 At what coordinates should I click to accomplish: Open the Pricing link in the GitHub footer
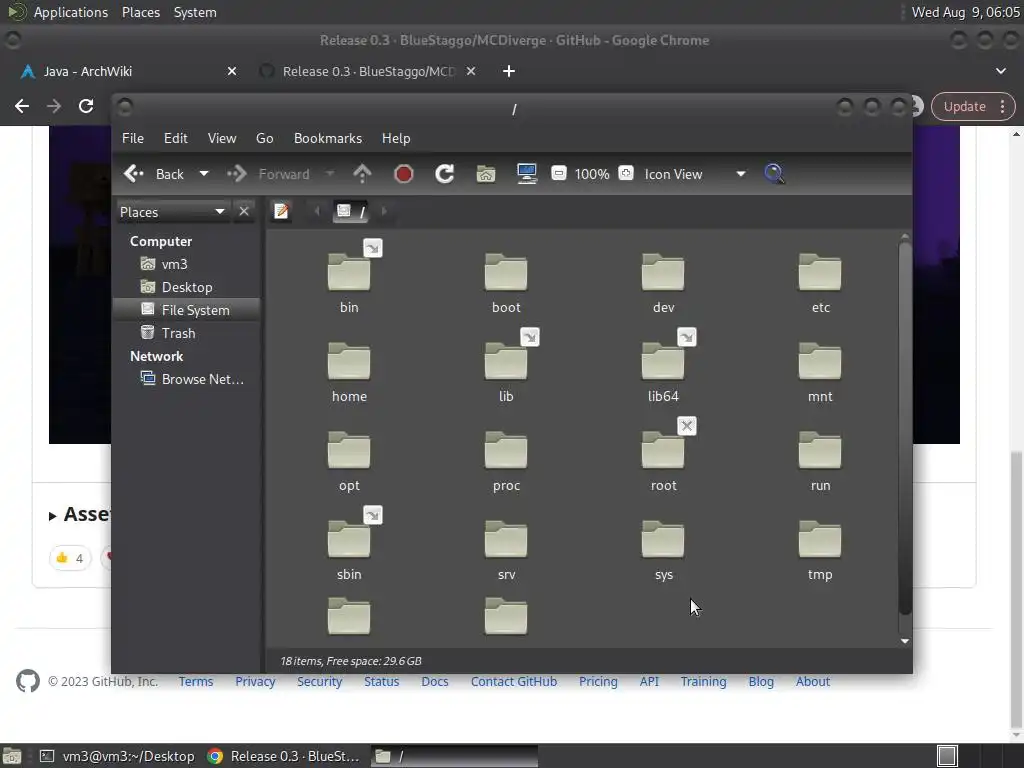(598, 681)
